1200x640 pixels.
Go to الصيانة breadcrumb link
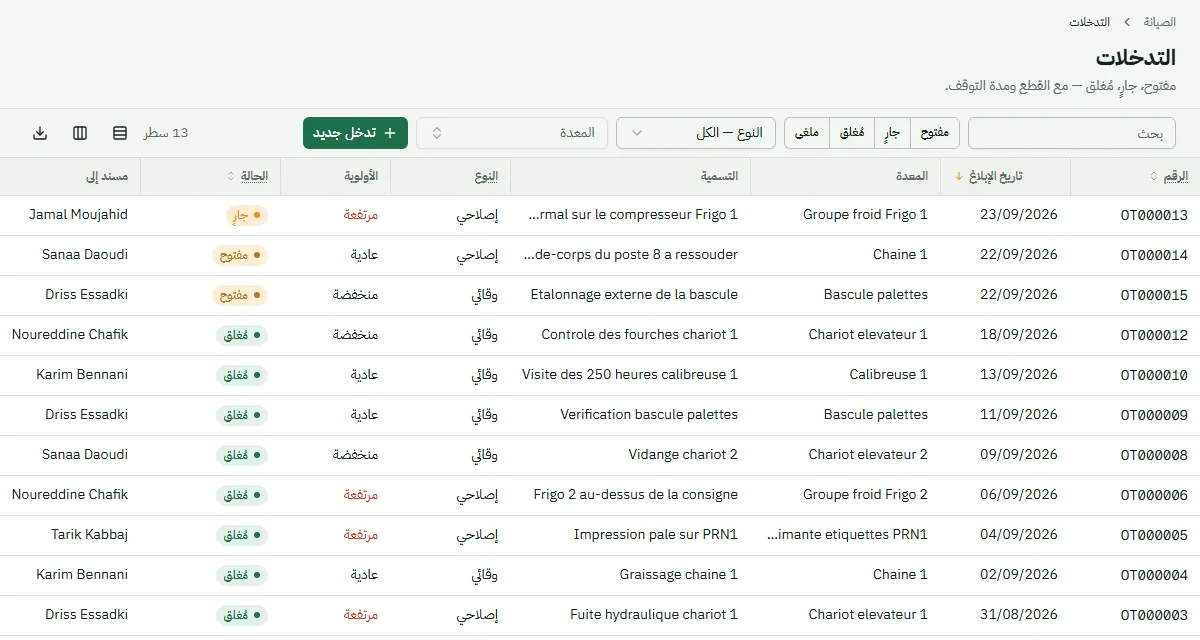click(x=1160, y=22)
